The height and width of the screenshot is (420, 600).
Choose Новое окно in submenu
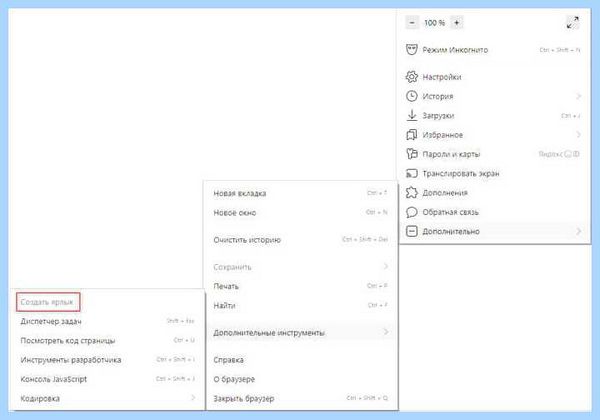tap(301, 213)
